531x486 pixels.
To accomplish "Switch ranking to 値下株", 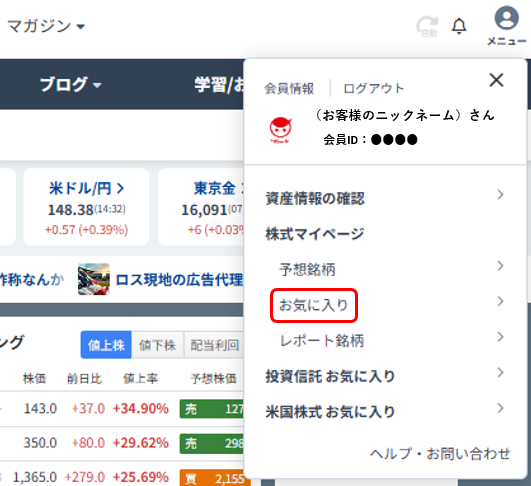I will (157, 345).
